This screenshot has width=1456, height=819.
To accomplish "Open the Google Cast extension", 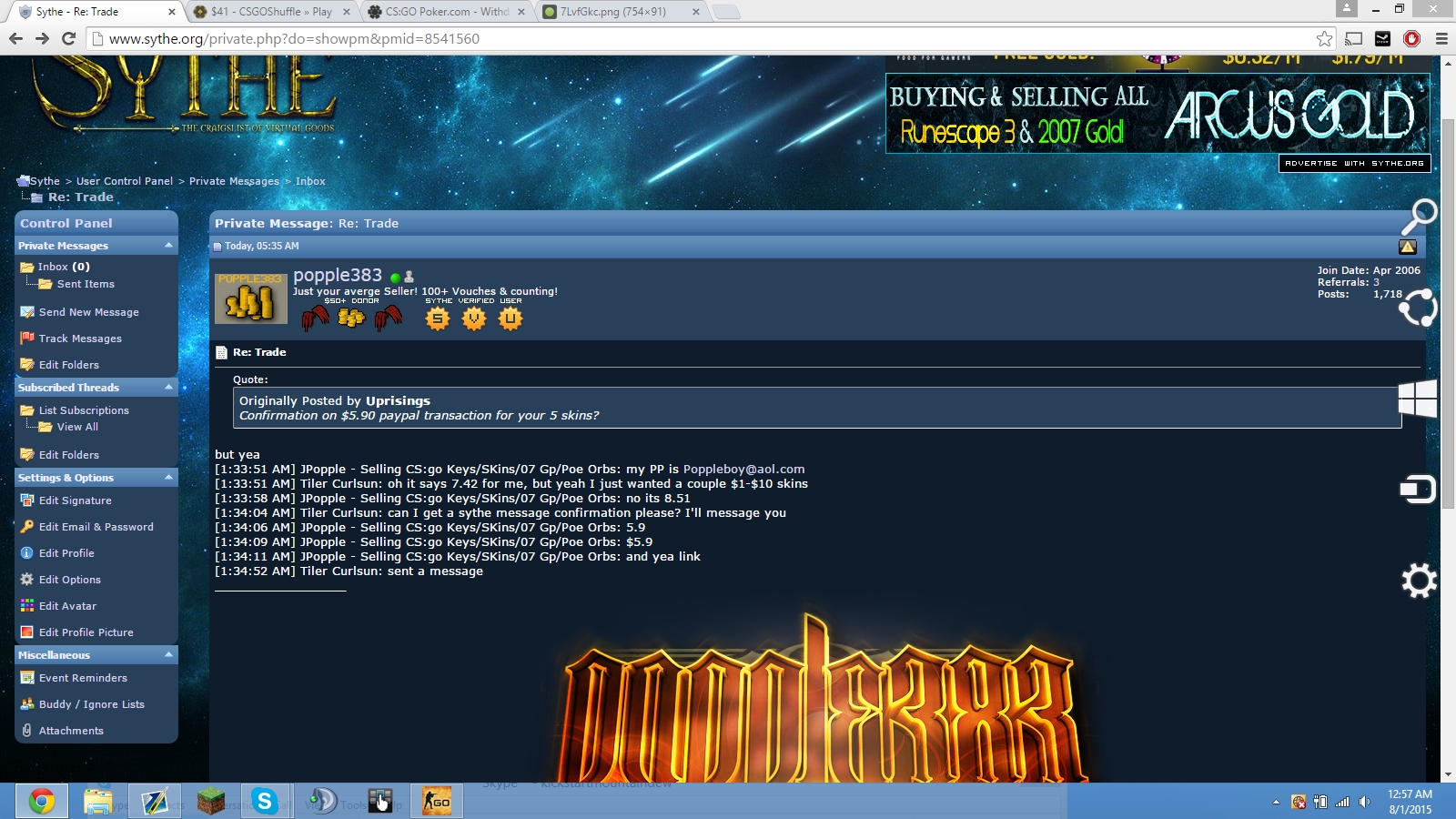I will (1354, 38).
